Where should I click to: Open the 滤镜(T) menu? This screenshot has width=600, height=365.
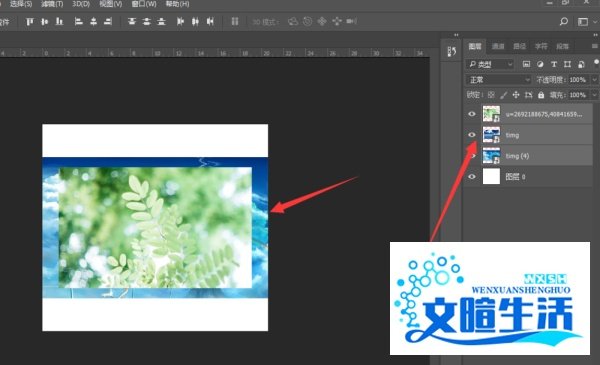pyautogui.click(x=52, y=4)
